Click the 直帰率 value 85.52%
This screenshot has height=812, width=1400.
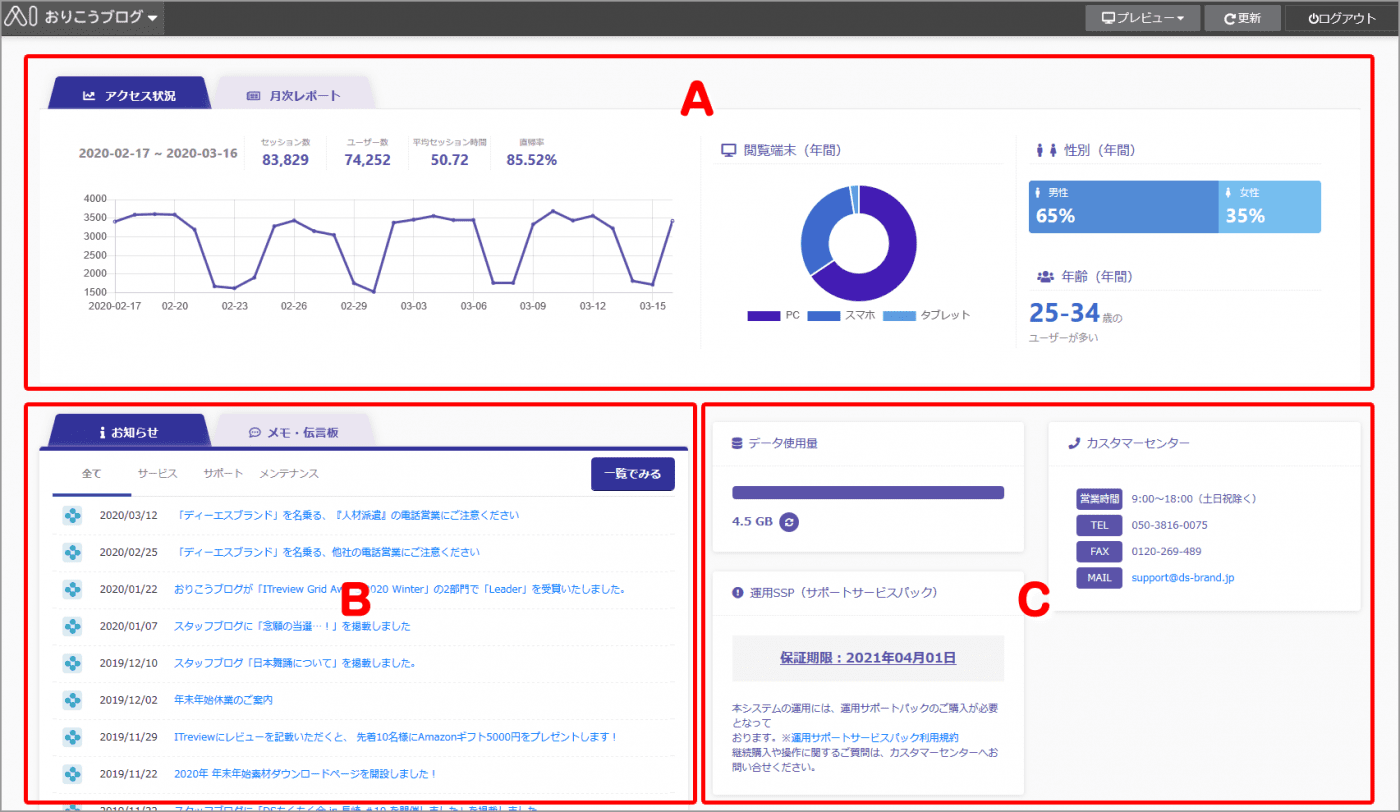pos(531,160)
